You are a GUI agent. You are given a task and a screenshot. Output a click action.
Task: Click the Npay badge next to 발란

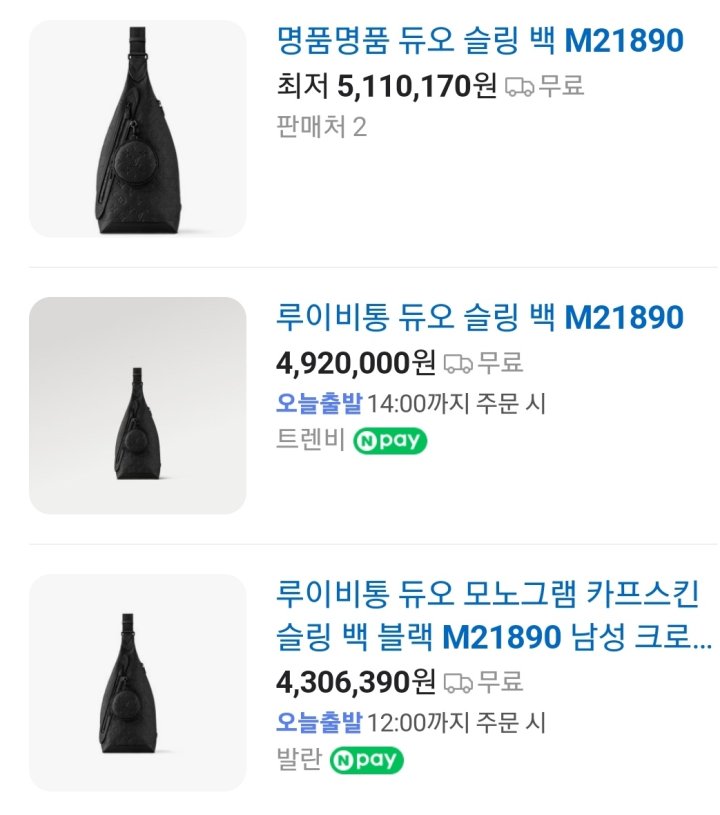coord(366,761)
